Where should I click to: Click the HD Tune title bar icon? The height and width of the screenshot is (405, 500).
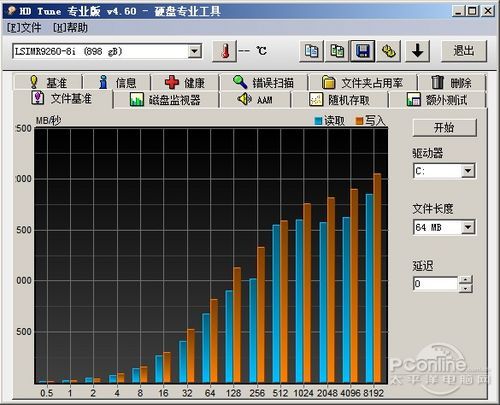point(12,11)
